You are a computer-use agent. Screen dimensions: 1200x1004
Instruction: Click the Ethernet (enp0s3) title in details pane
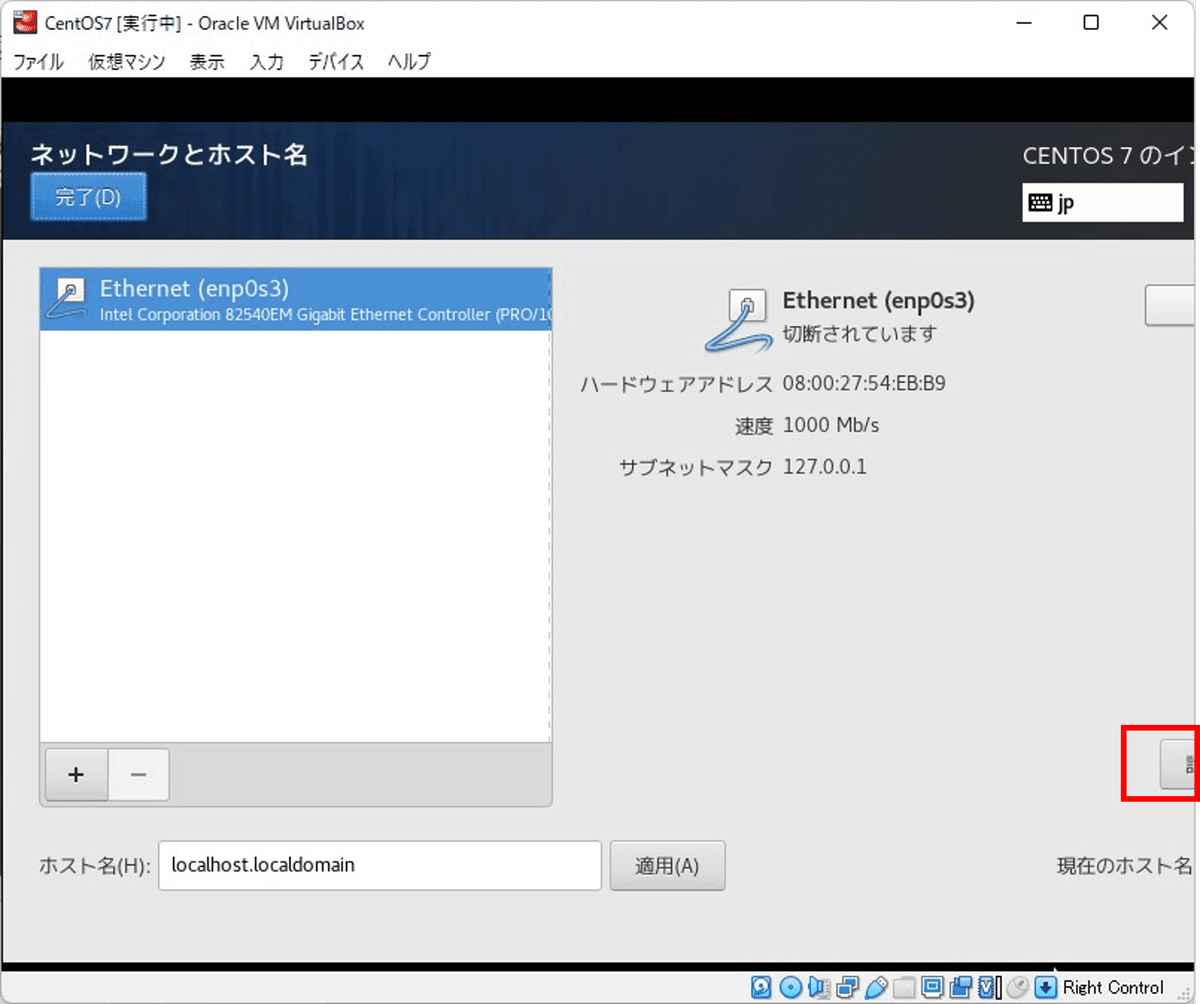pyautogui.click(x=879, y=300)
